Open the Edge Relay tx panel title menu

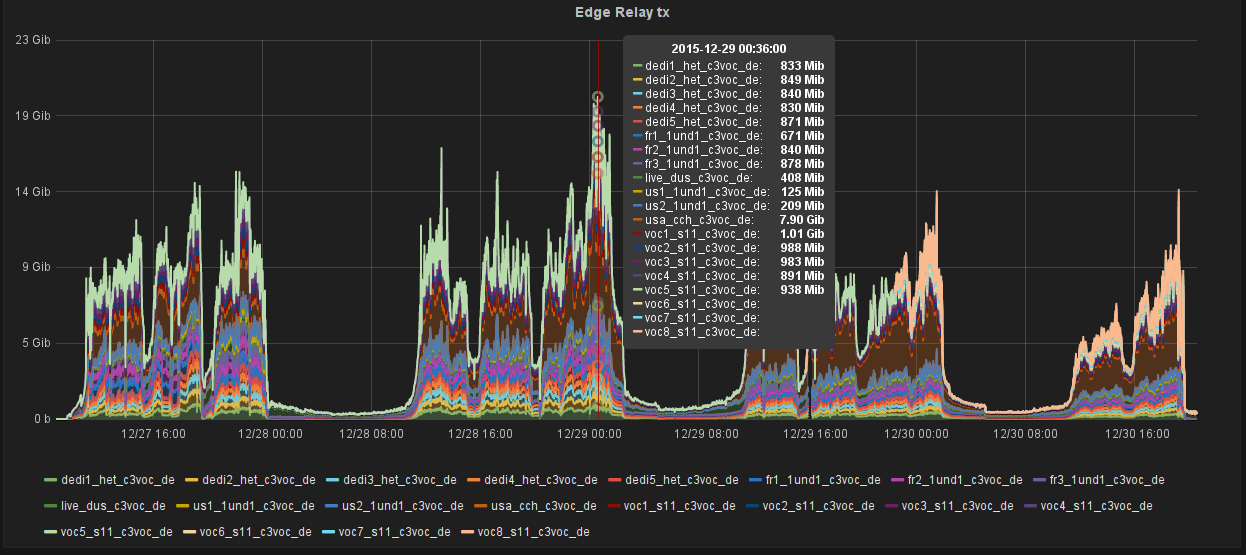click(622, 12)
